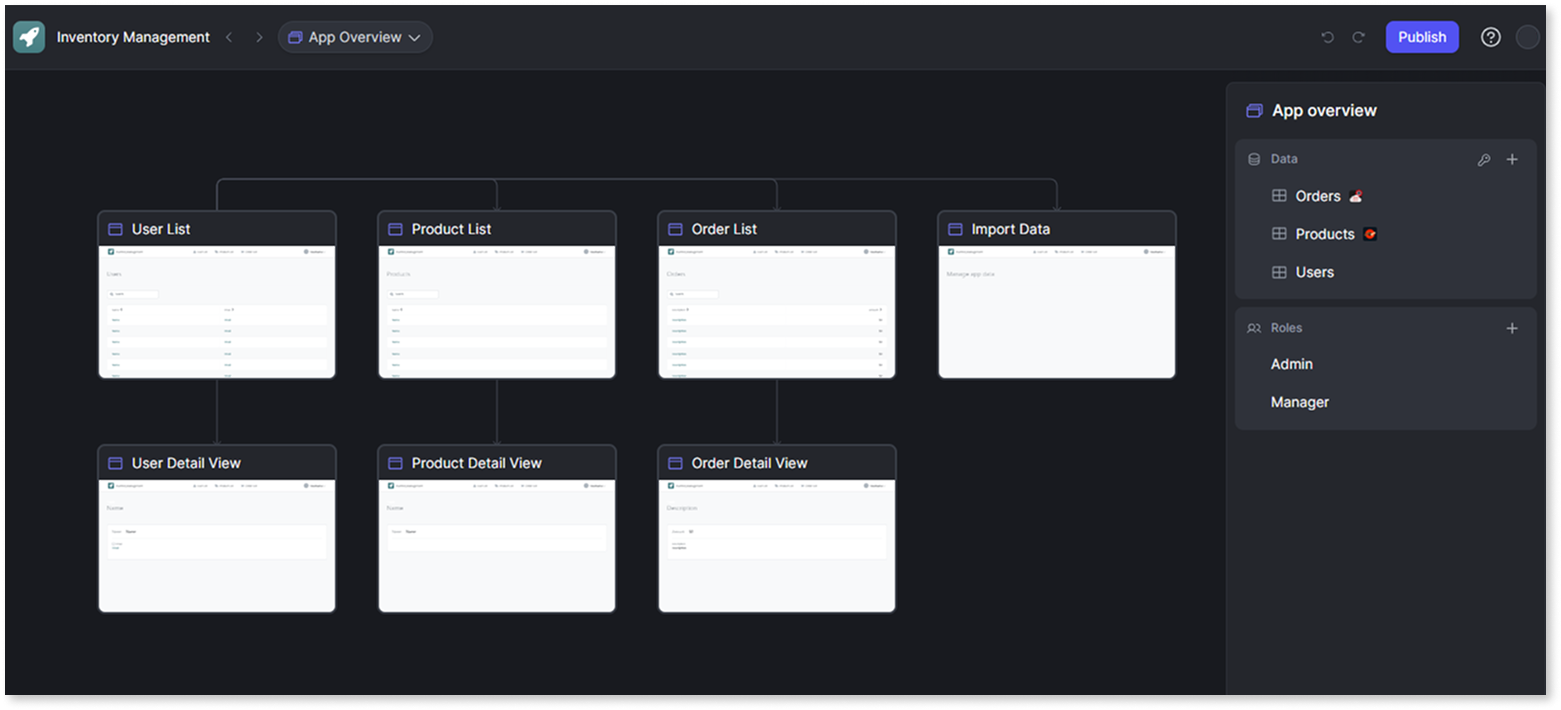Click the forward navigation chevron
The image size is (1561, 710).
259,37
